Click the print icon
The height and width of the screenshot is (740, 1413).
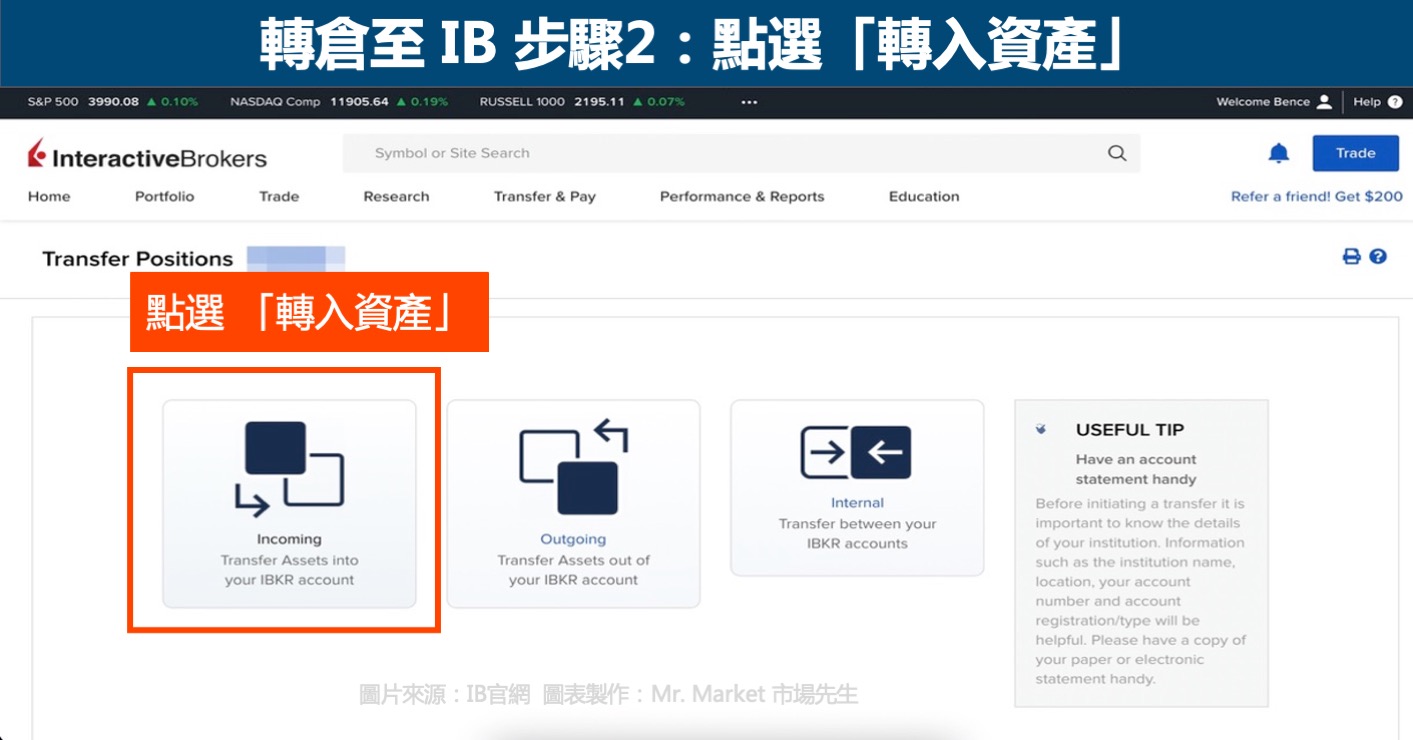1351,257
